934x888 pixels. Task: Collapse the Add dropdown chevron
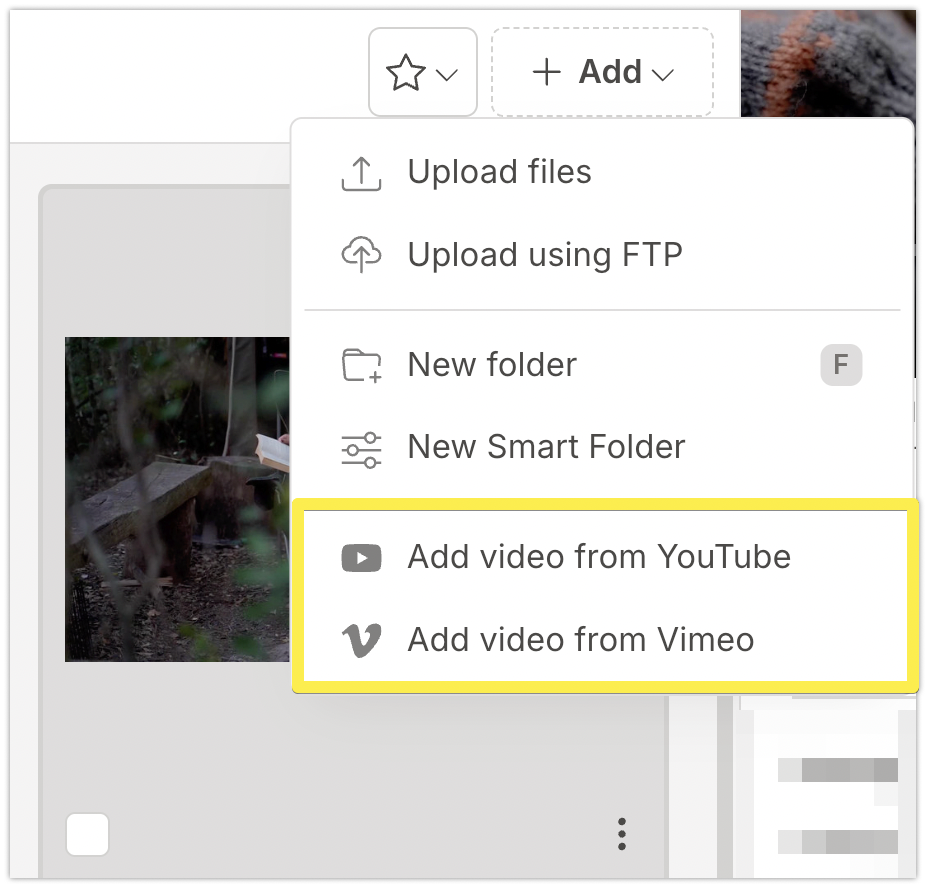click(662, 75)
